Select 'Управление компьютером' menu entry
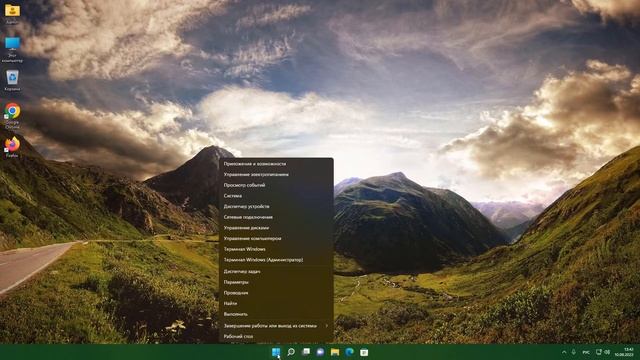 pos(276,238)
